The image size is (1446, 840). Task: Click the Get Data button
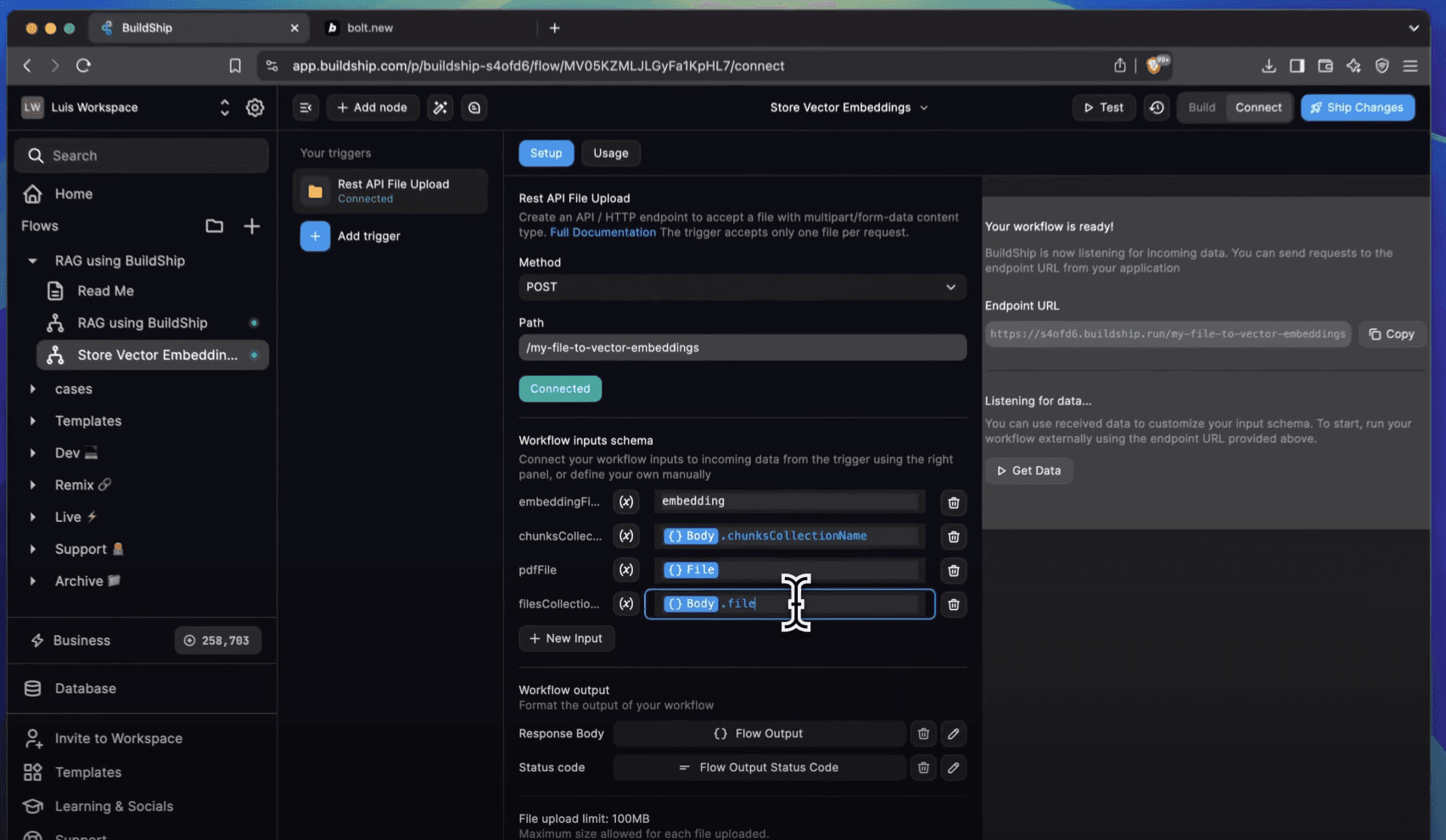coord(1028,471)
